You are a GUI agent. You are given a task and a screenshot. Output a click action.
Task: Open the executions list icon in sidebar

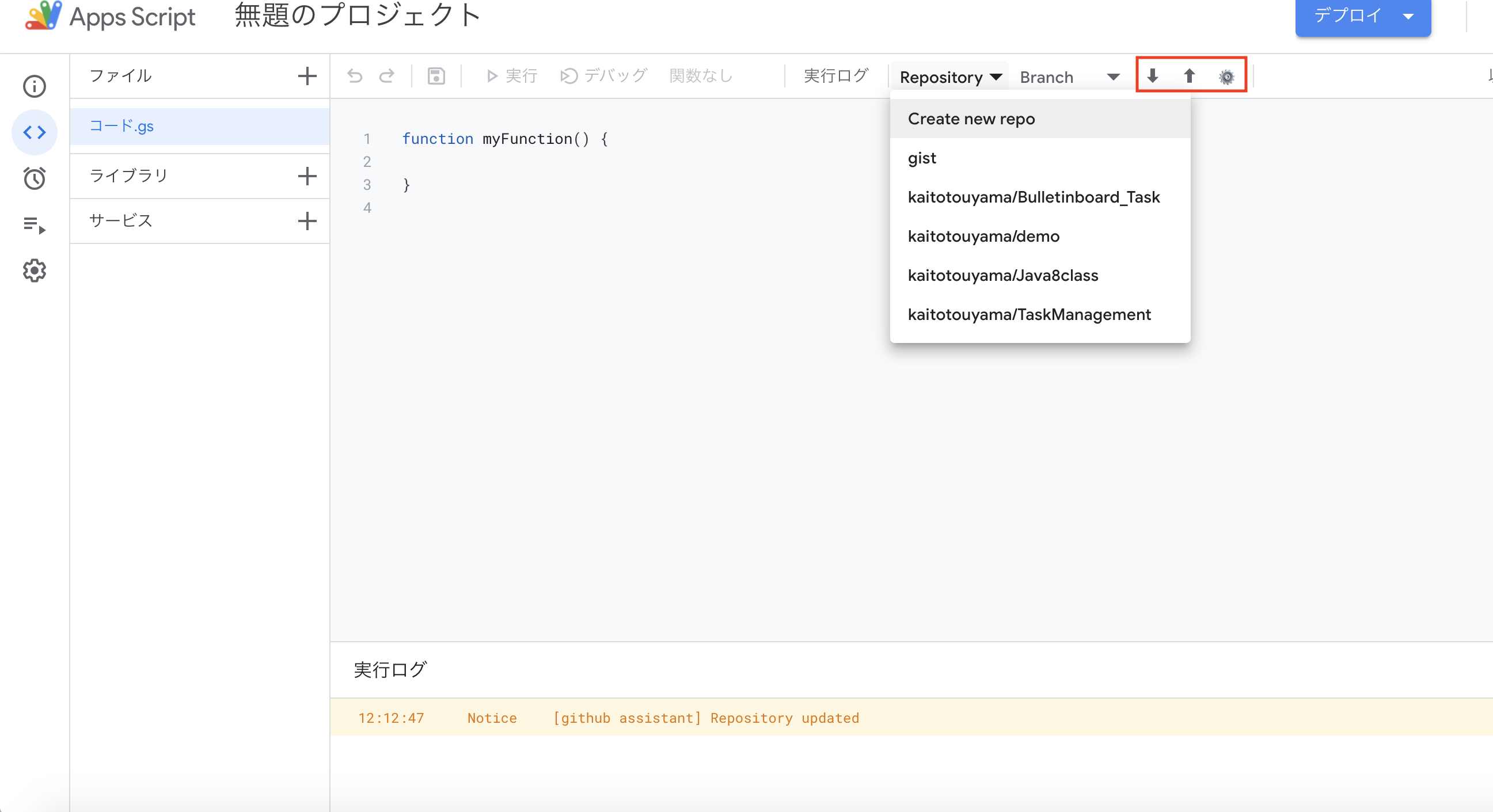tap(34, 224)
